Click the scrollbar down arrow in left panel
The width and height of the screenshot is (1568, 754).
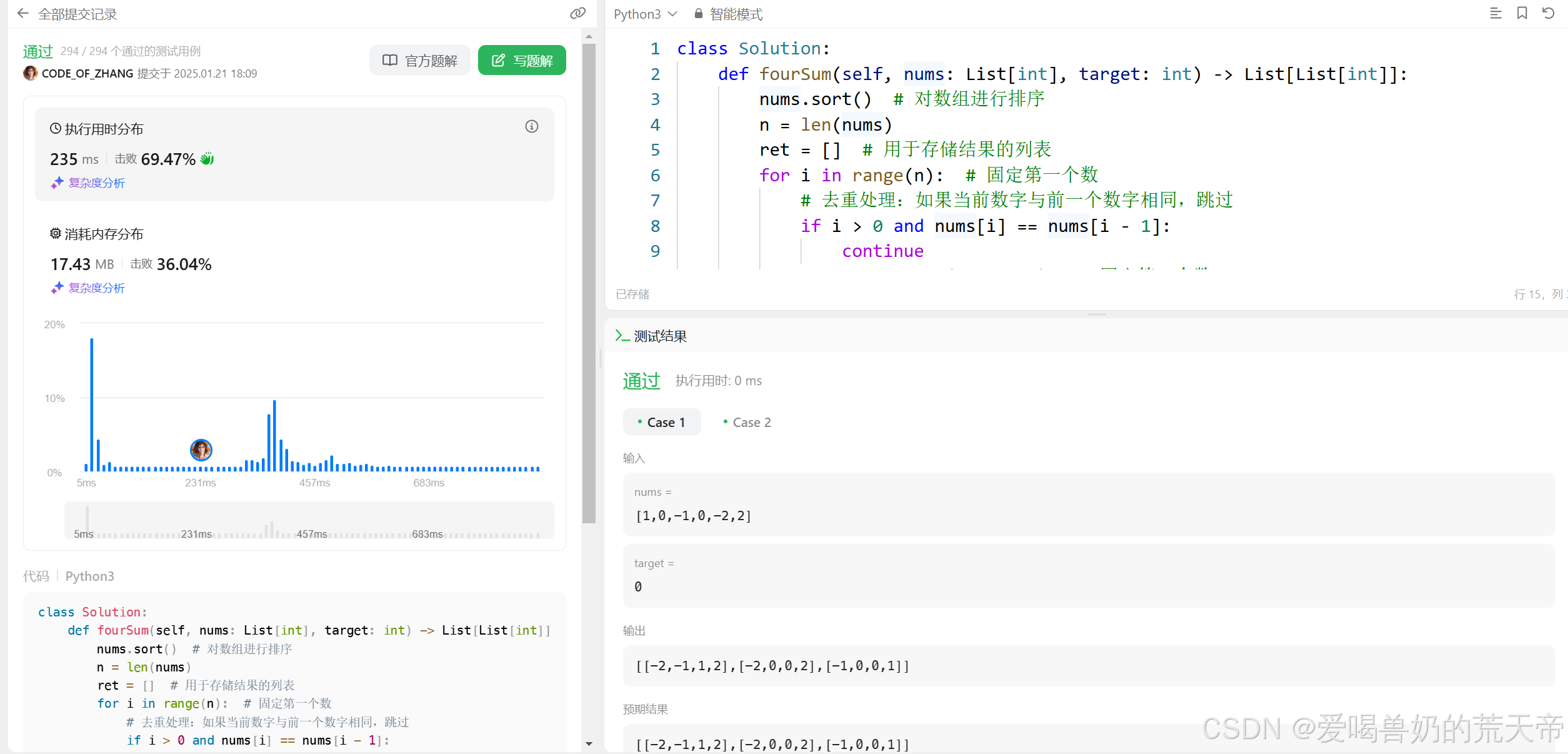(x=589, y=744)
